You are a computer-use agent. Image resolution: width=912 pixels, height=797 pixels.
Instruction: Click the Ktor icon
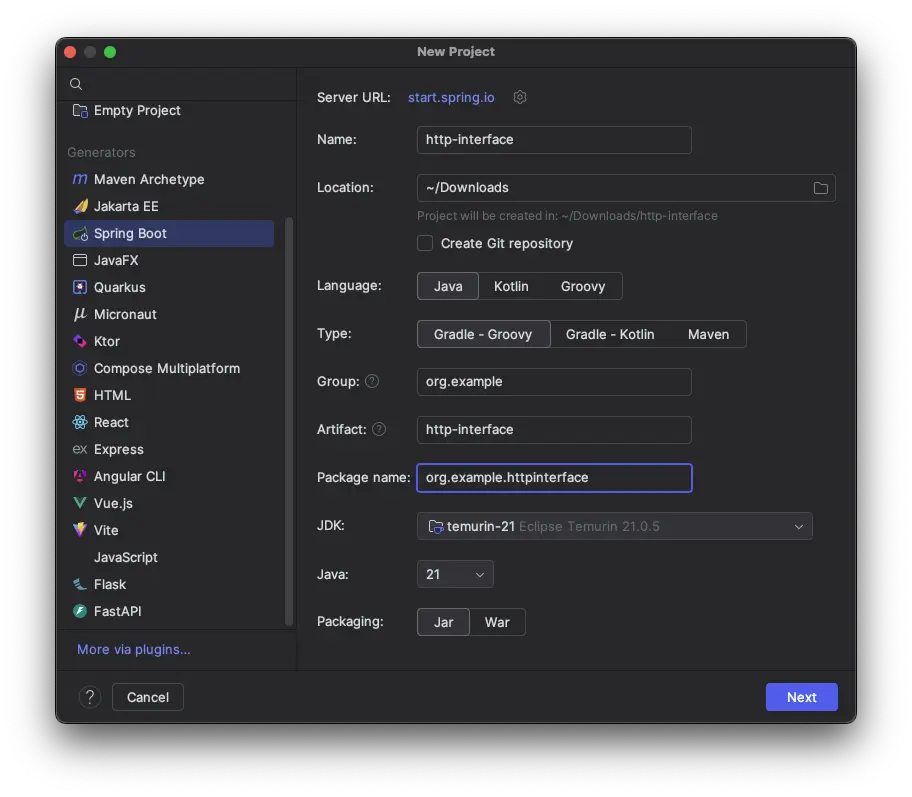80,341
